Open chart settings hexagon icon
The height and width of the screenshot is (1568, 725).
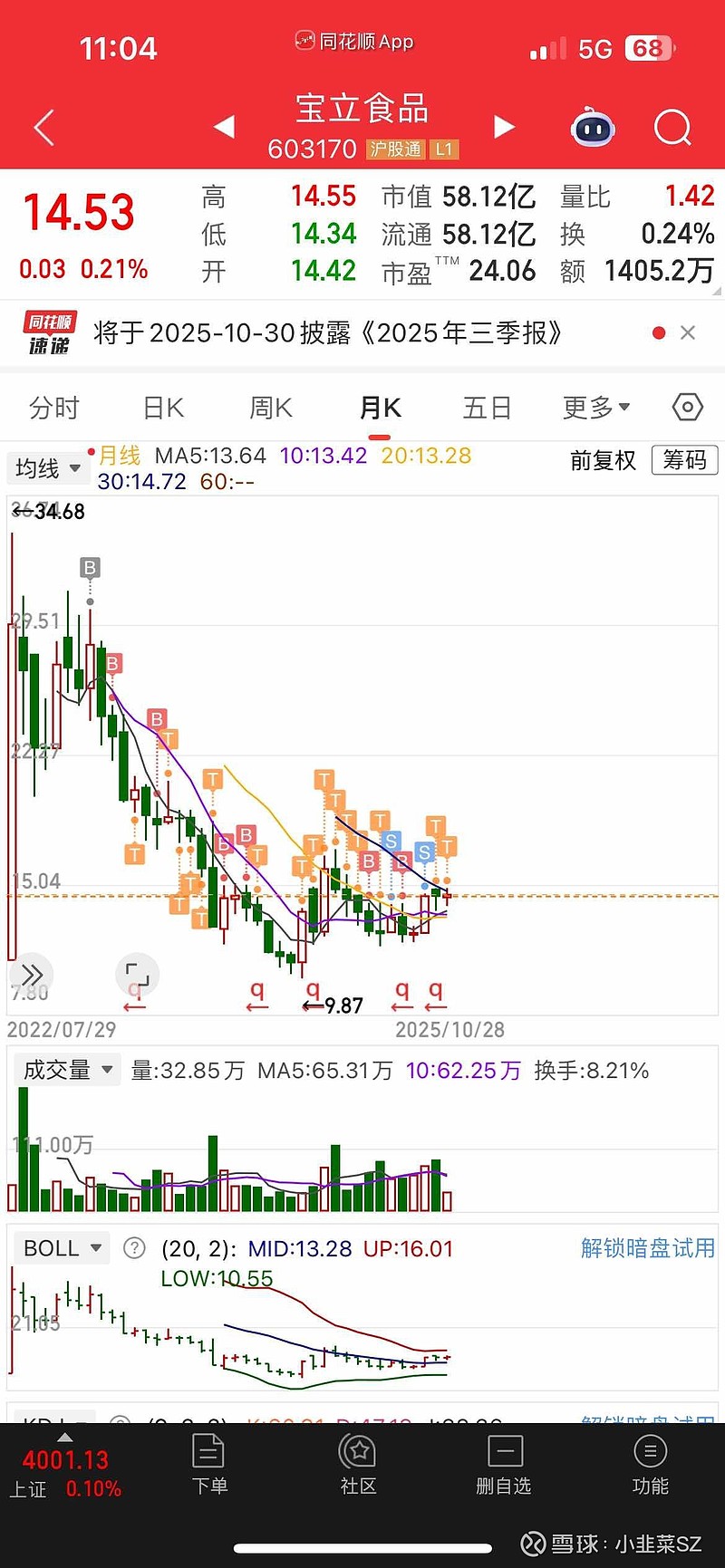688,408
